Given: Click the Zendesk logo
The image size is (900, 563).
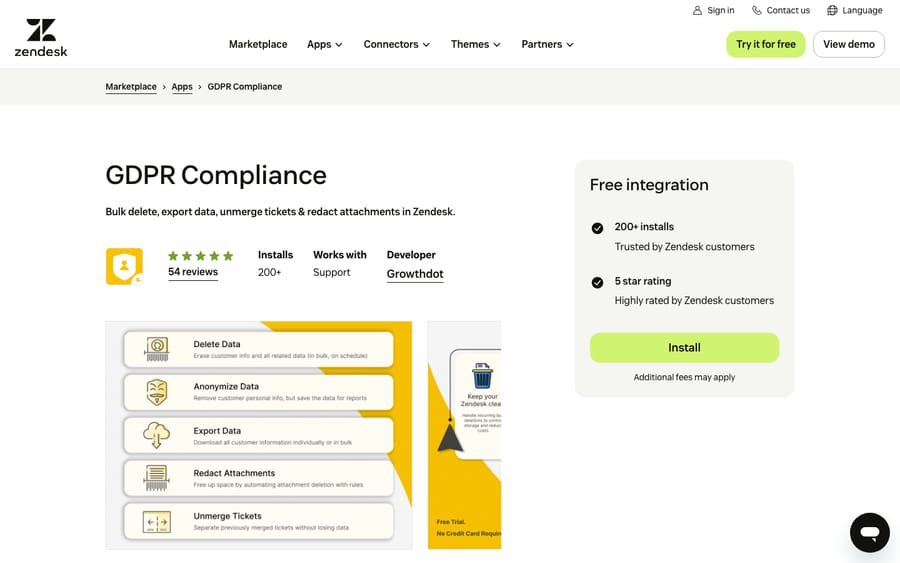Looking at the screenshot, I should click(41, 38).
